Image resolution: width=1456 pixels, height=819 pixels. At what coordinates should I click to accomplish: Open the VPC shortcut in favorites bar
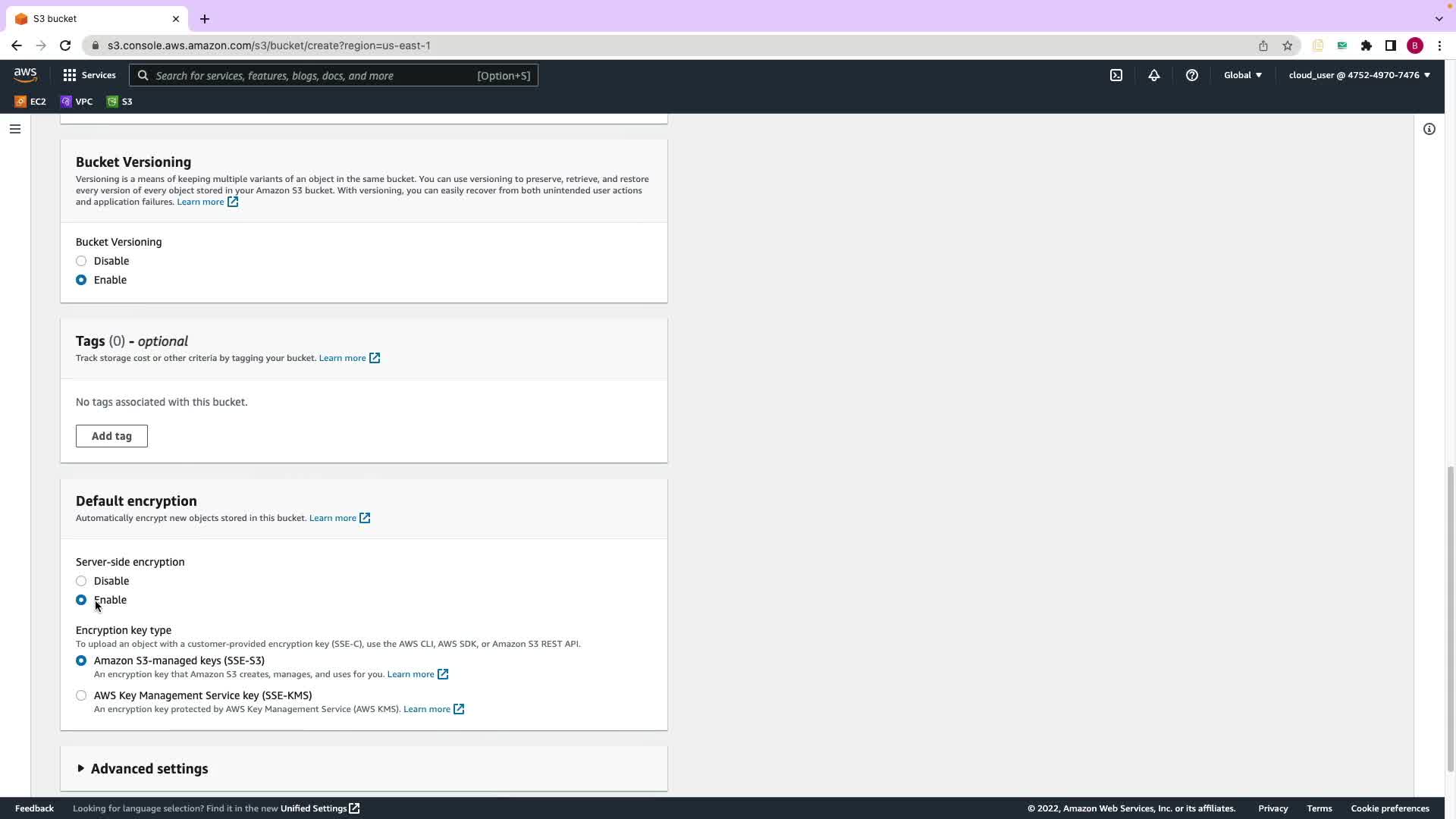(x=77, y=102)
